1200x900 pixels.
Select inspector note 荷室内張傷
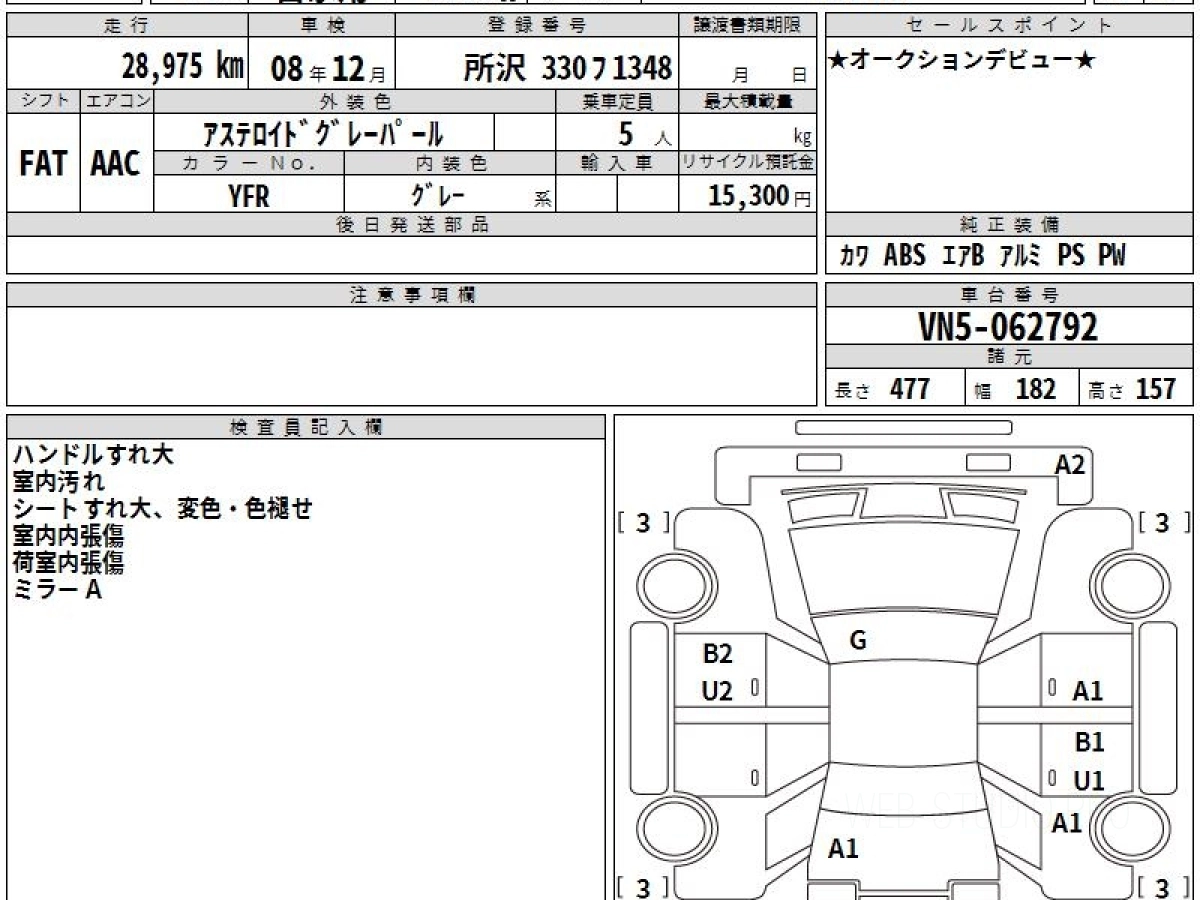pos(68,563)
